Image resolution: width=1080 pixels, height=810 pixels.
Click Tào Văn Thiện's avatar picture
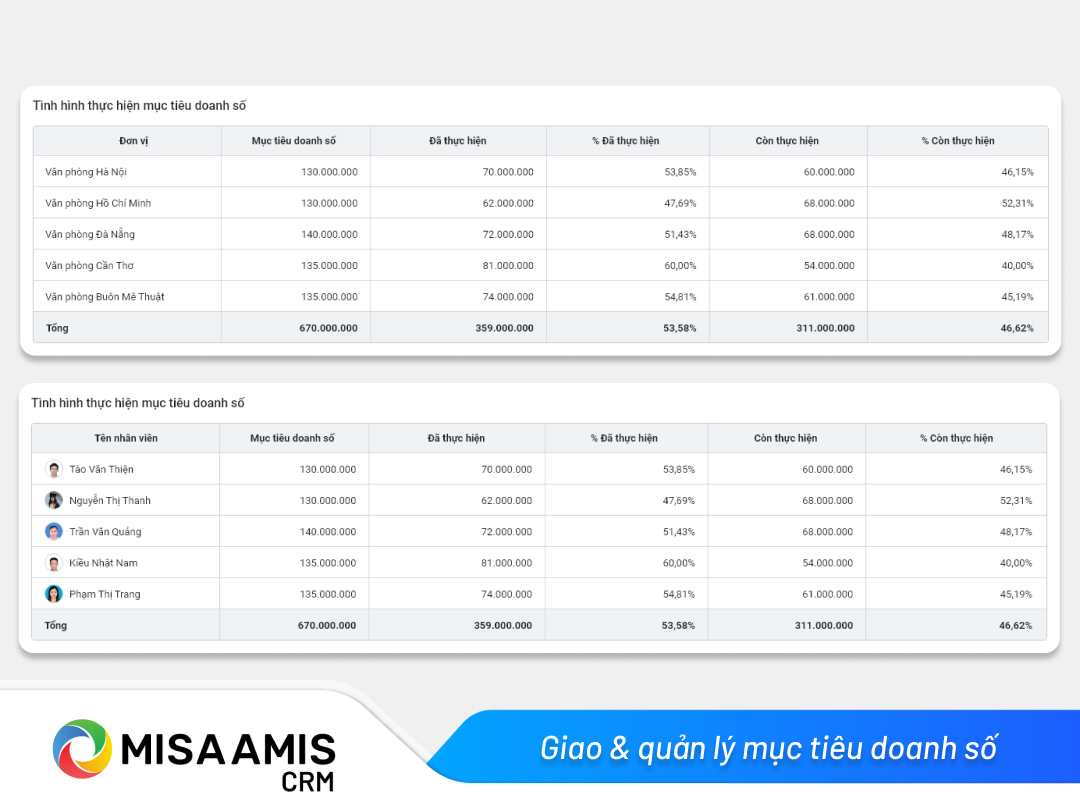54,469
